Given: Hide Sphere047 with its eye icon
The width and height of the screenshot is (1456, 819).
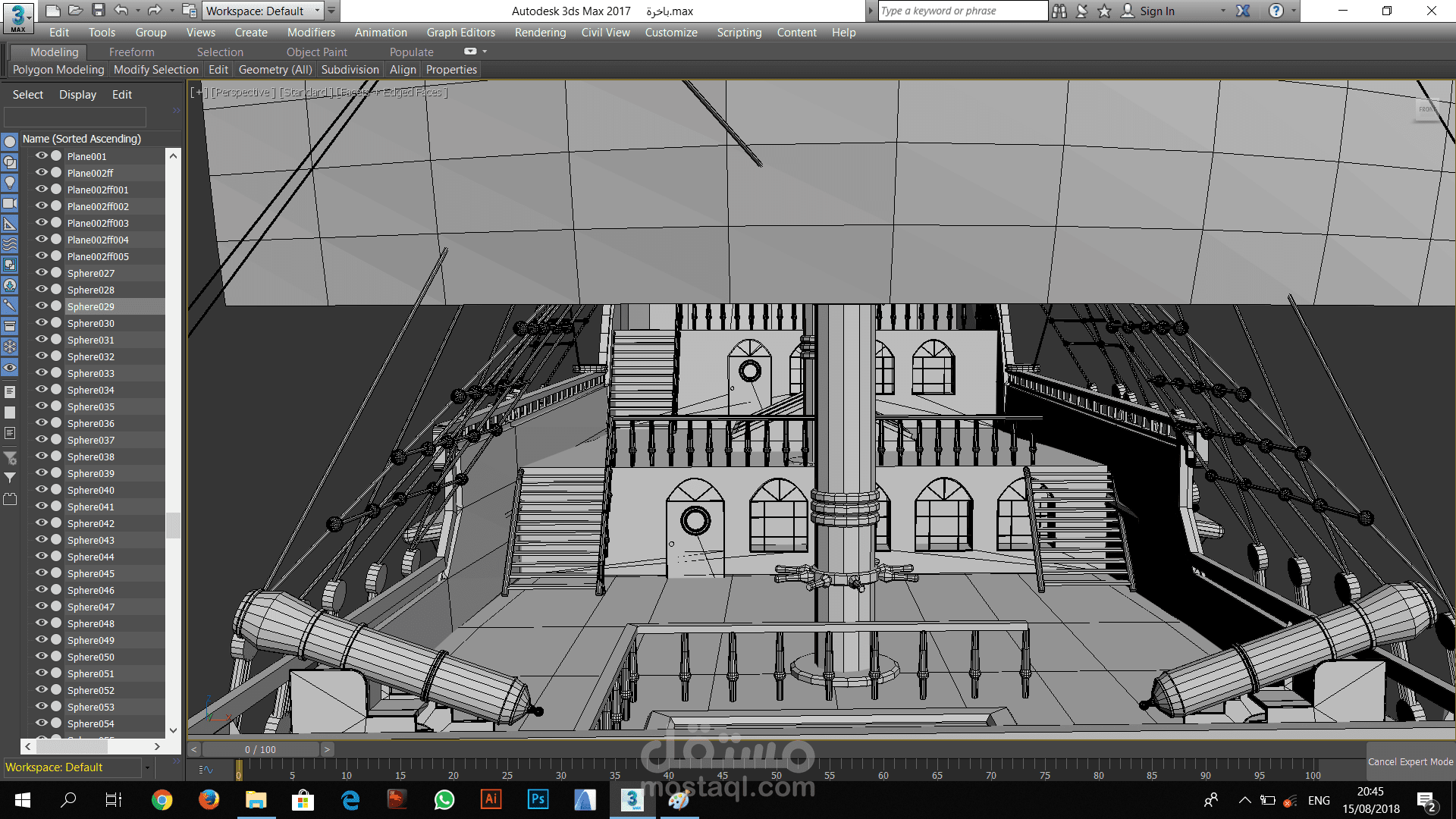Looking at the screenshot, I should pos(42,606).
